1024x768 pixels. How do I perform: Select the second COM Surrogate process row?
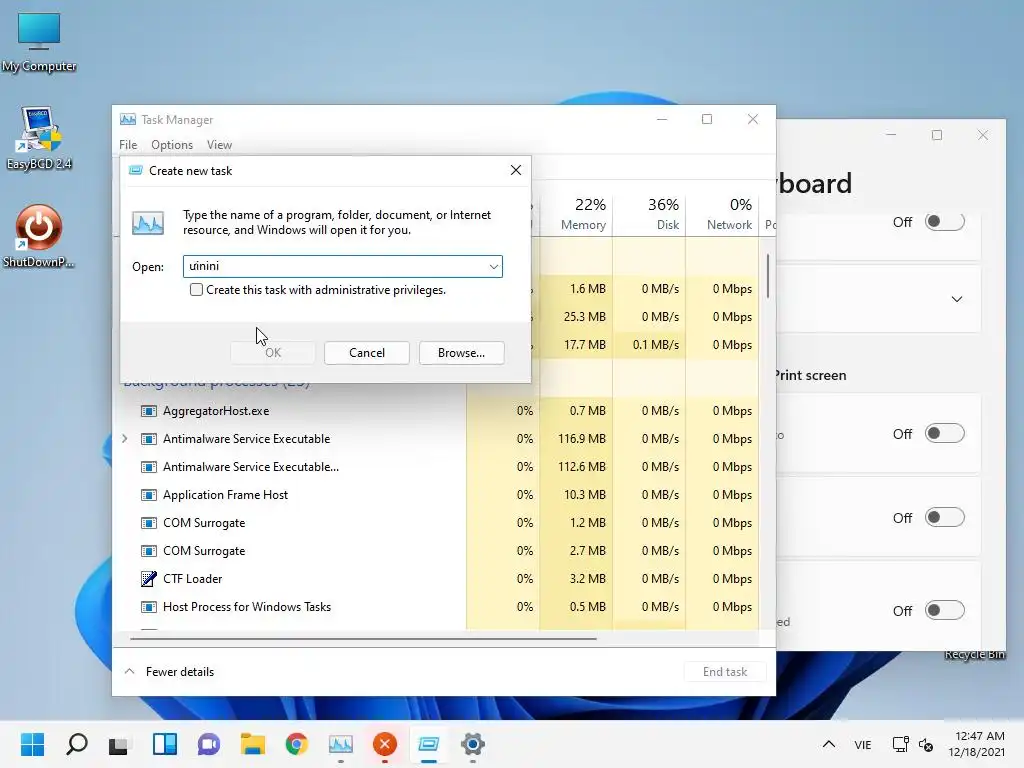click(x=436, y=551)
